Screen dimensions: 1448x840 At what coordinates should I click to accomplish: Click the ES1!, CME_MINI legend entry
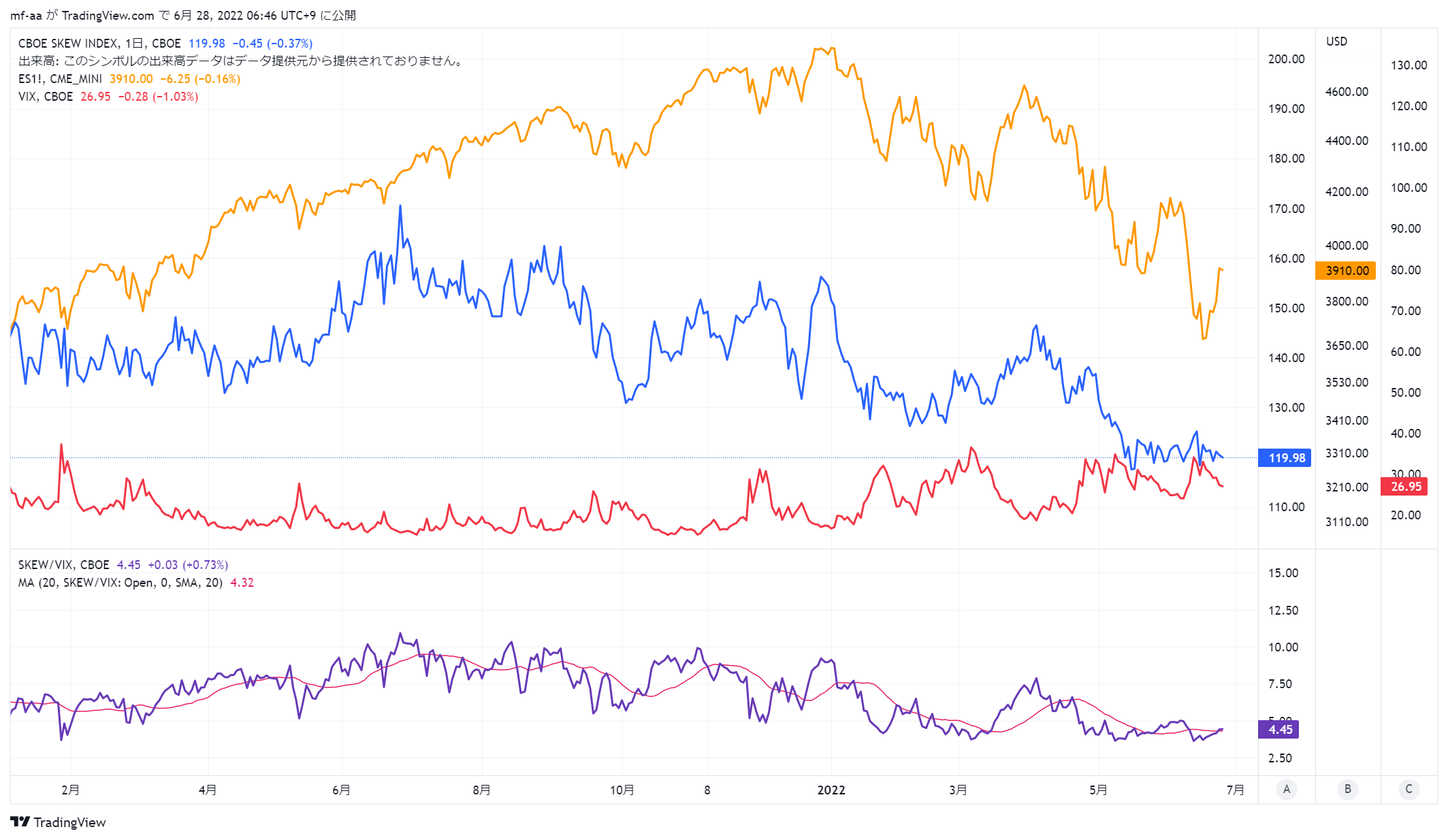[x=60, y=78]
